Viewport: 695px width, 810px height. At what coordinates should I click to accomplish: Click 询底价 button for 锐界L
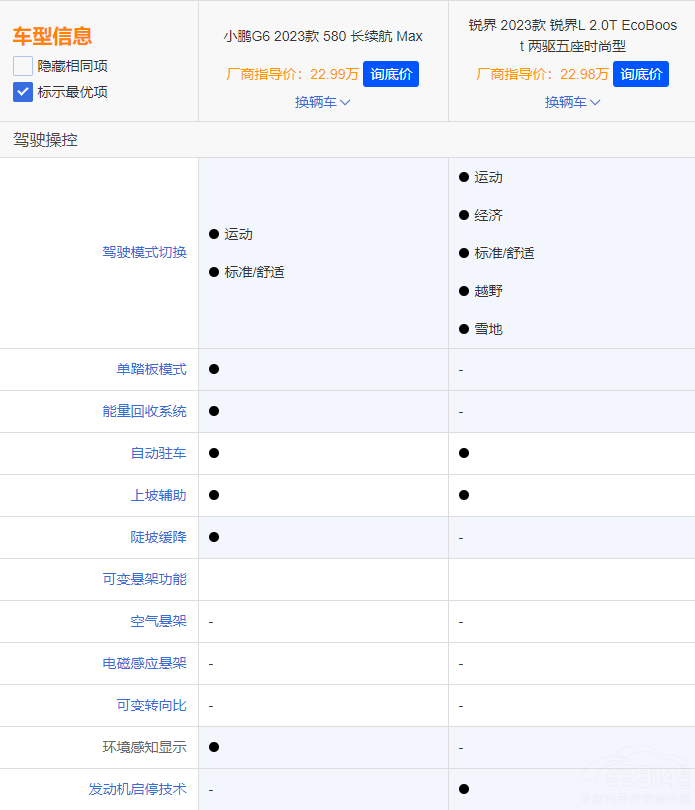[640, 74]
